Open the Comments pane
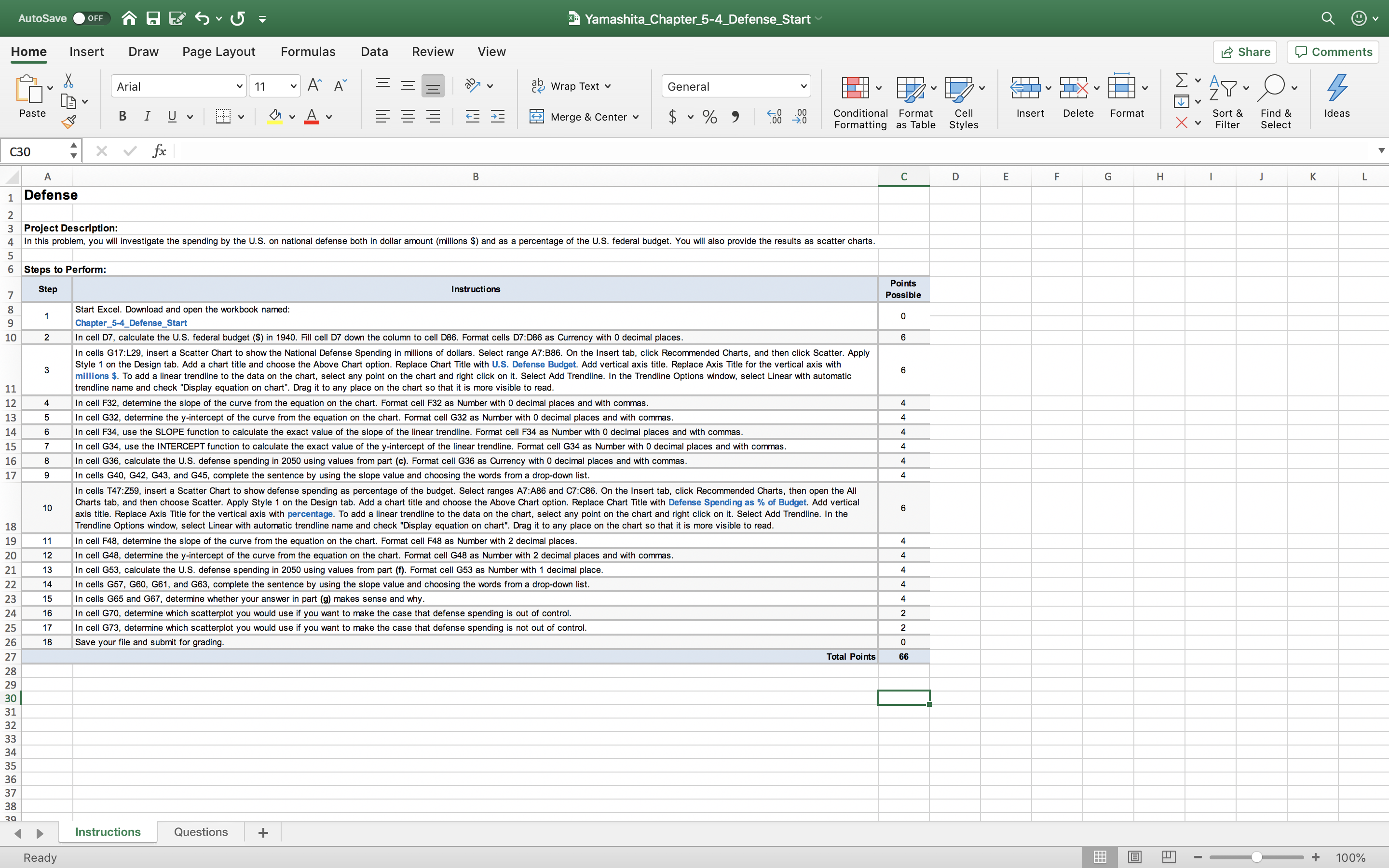1389x868 pixels. point(1334,52)
